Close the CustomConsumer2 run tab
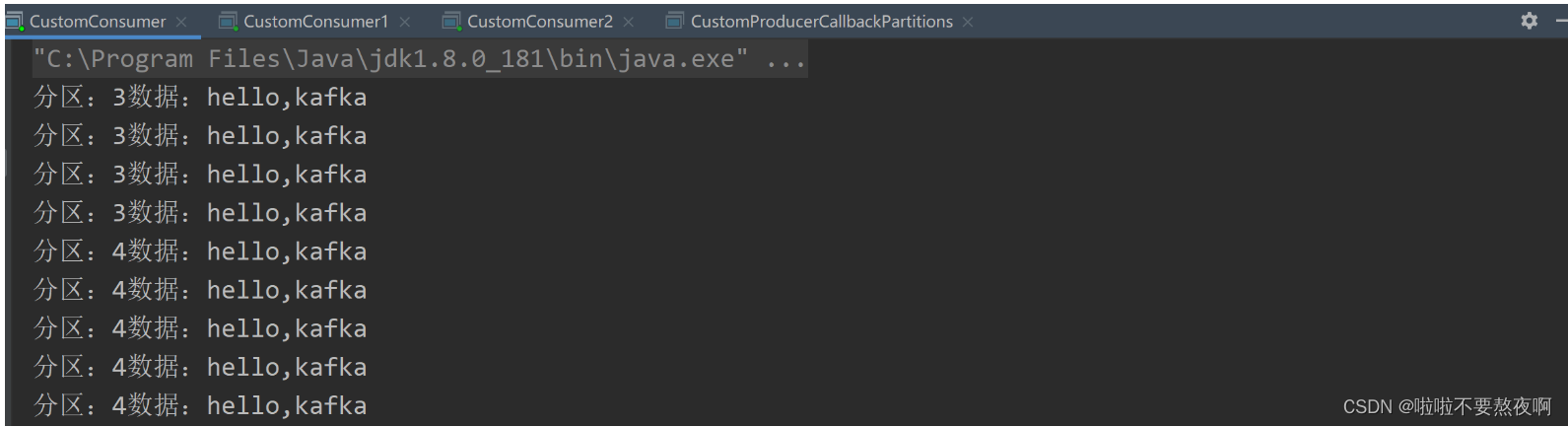Image resolution: width=1568 pixels, height=427 pixels. [x=628, y=22]
